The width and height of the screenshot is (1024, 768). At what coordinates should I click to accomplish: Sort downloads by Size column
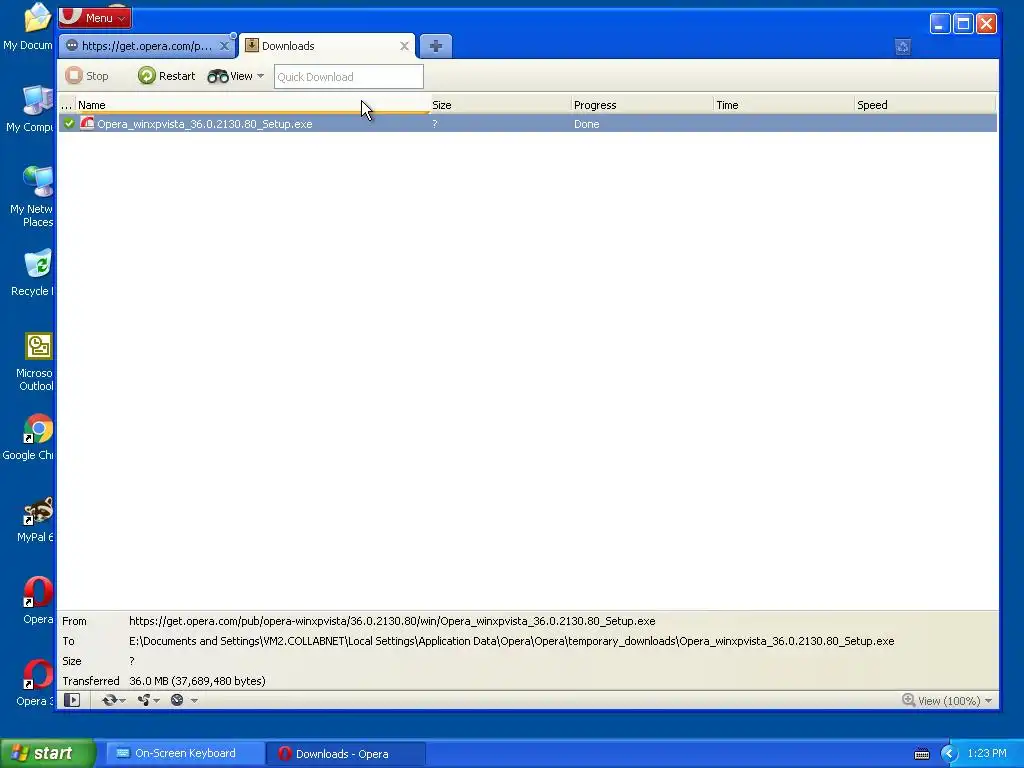click(x=500, y=104)
